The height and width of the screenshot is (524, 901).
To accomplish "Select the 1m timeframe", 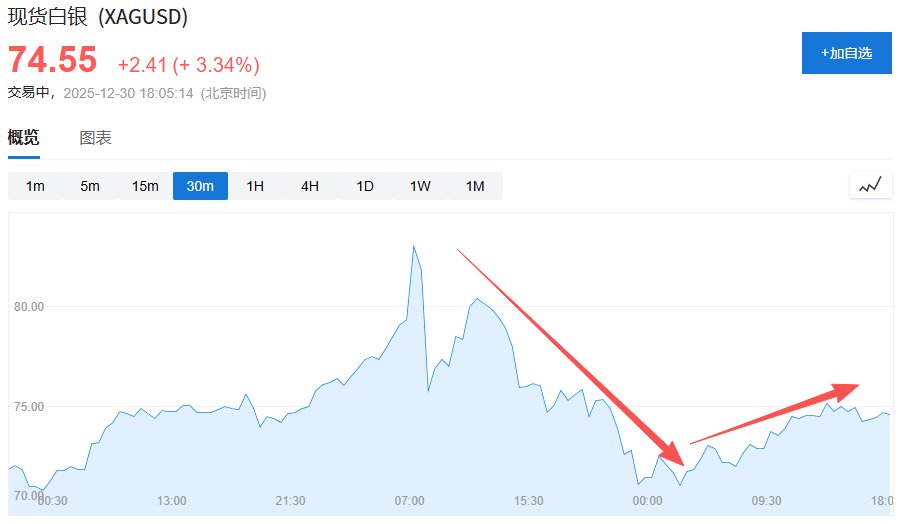I will (x=35, y=186).
